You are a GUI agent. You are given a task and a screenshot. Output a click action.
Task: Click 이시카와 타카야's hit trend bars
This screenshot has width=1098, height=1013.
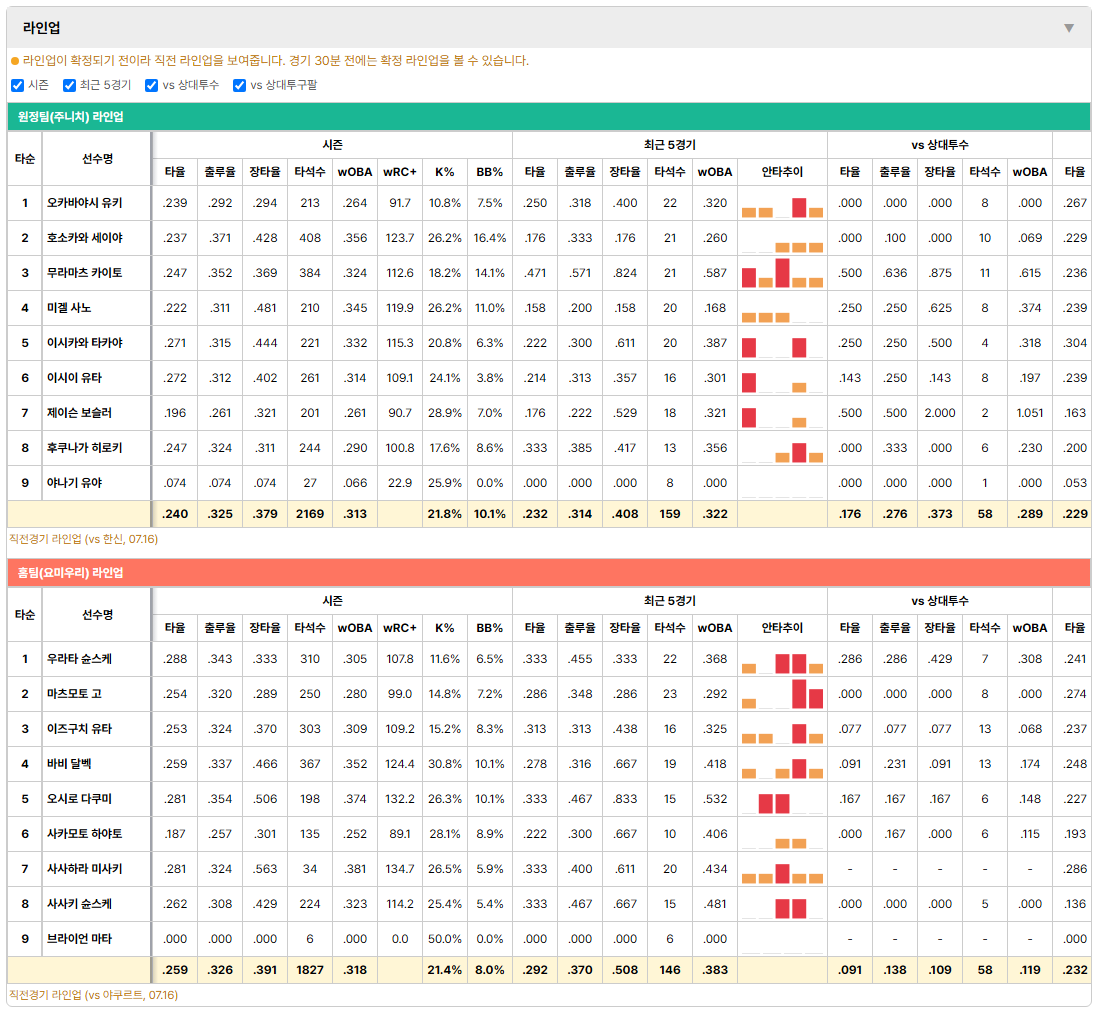coord(782,343)
